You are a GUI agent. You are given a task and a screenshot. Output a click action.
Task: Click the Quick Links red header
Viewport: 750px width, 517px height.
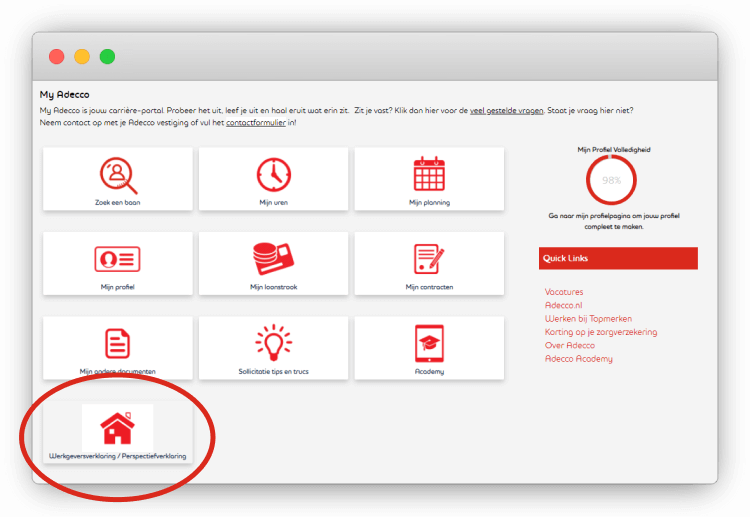[618, 258]
